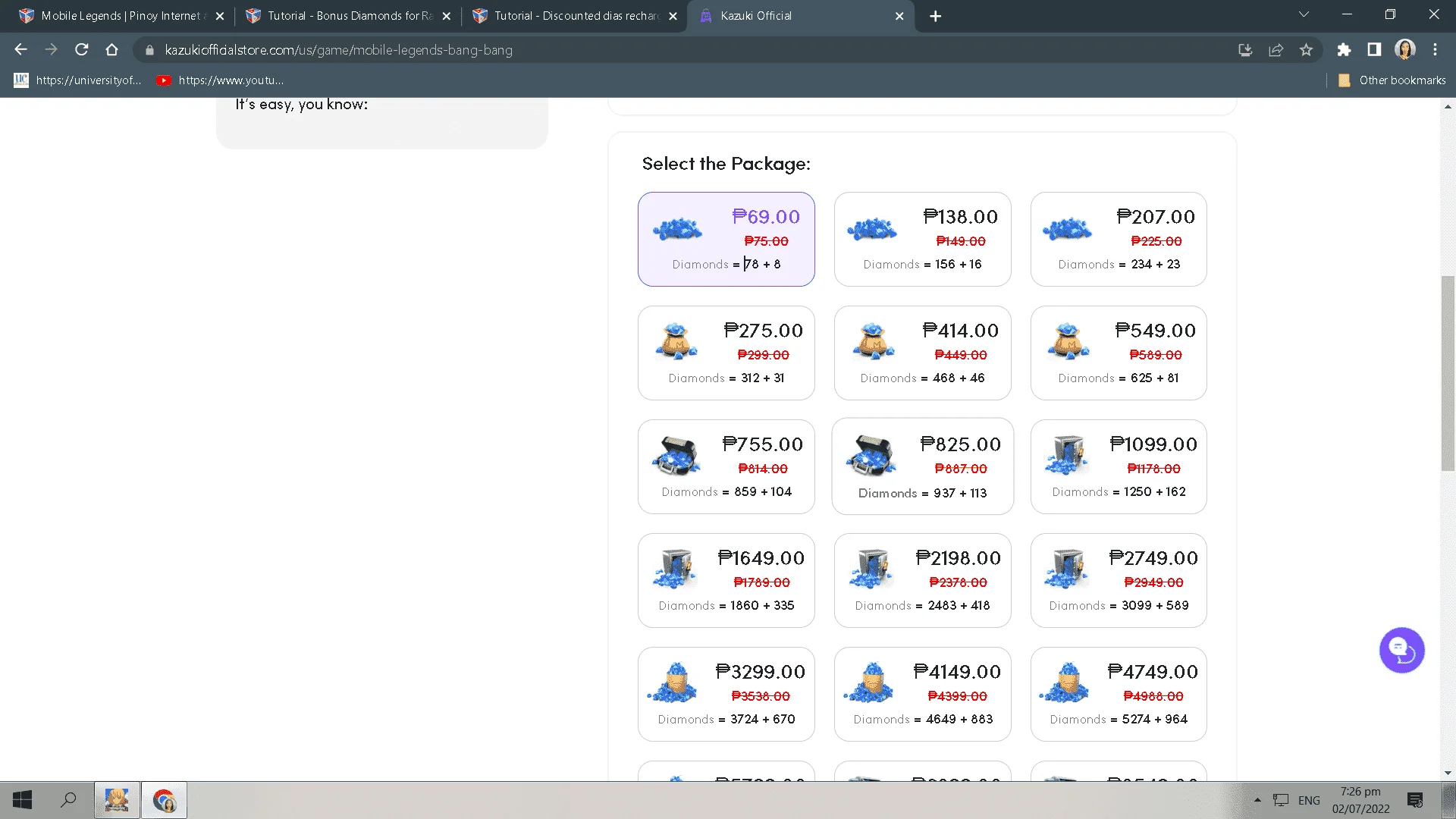Open the notification center icon
Screen dimensions: 1456x819
point(1415,800)
